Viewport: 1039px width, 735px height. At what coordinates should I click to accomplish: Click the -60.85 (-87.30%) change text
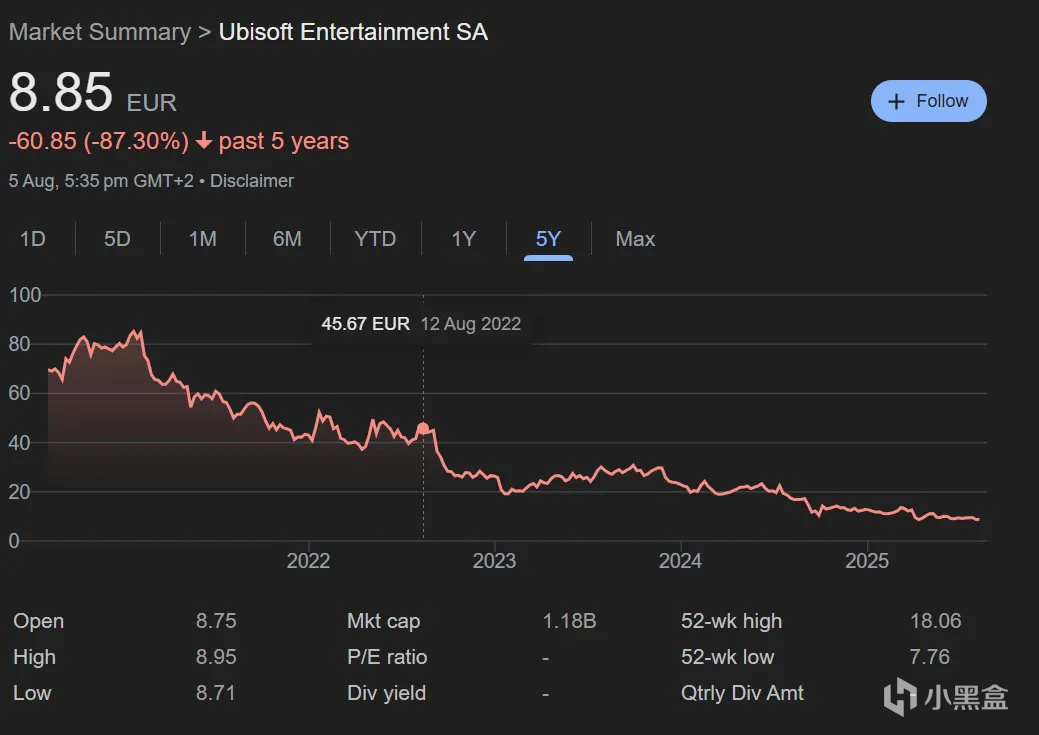tap(99, 141)
